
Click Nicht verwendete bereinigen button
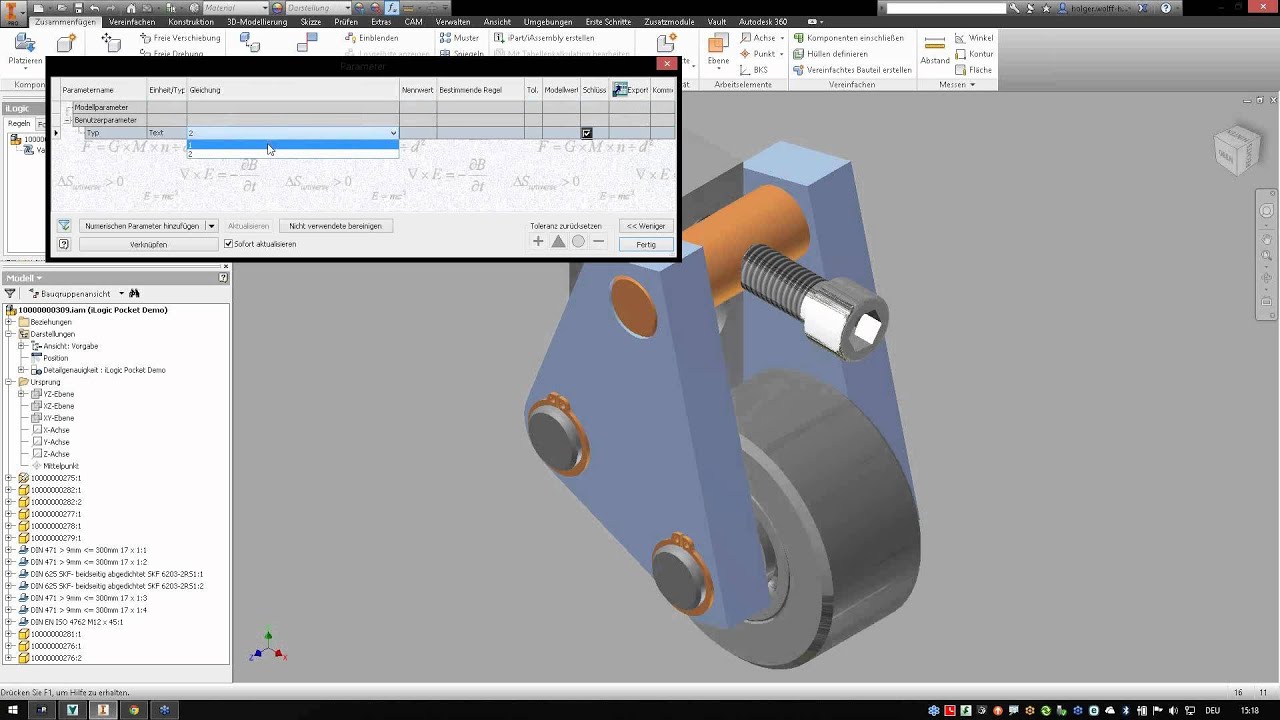[x=335, y=226]
